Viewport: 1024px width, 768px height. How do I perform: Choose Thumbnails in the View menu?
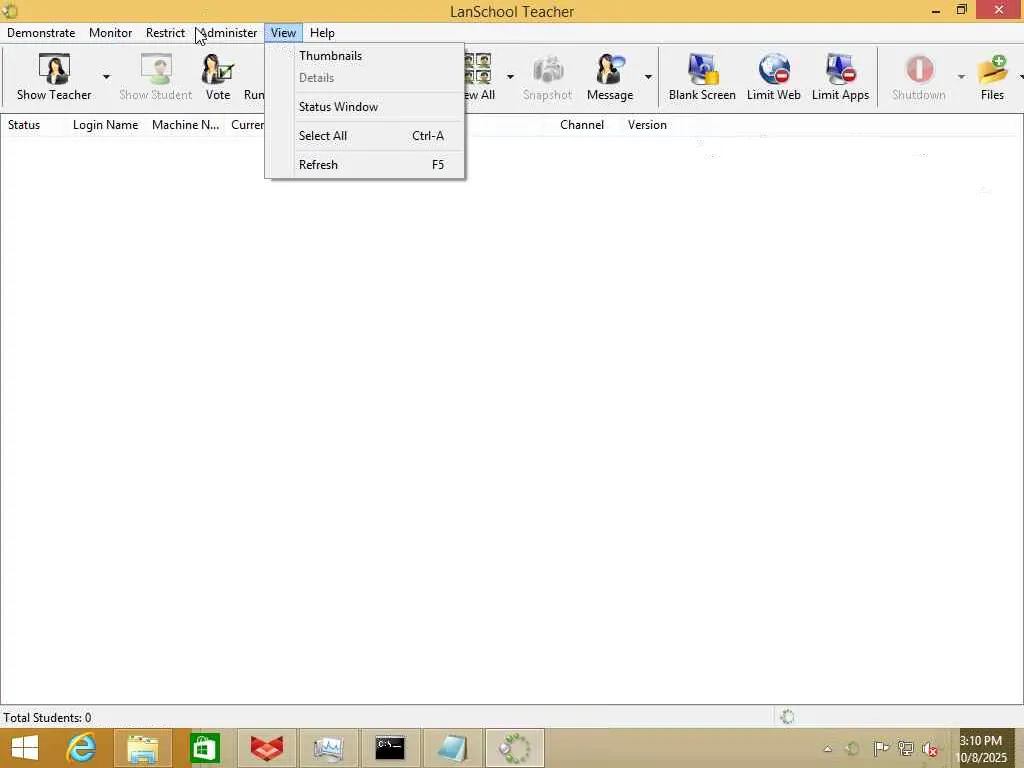coord(365,56)
